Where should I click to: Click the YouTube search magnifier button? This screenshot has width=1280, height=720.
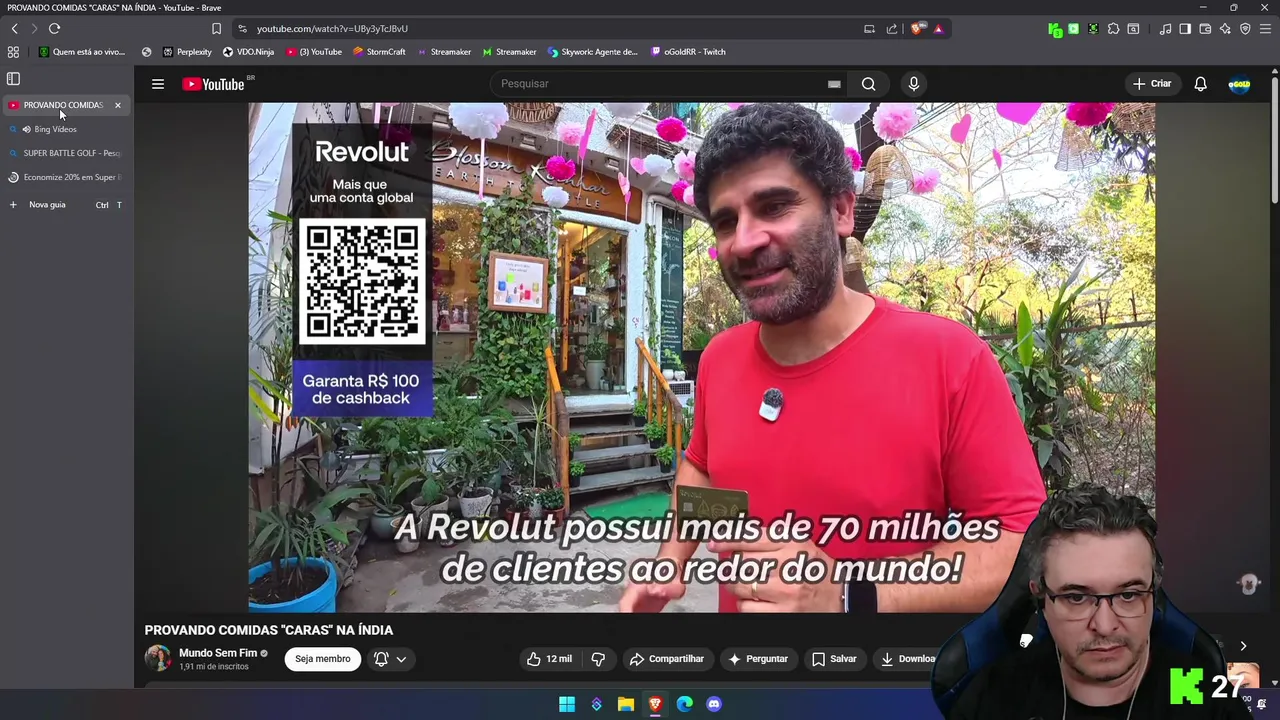click(869, 84)
